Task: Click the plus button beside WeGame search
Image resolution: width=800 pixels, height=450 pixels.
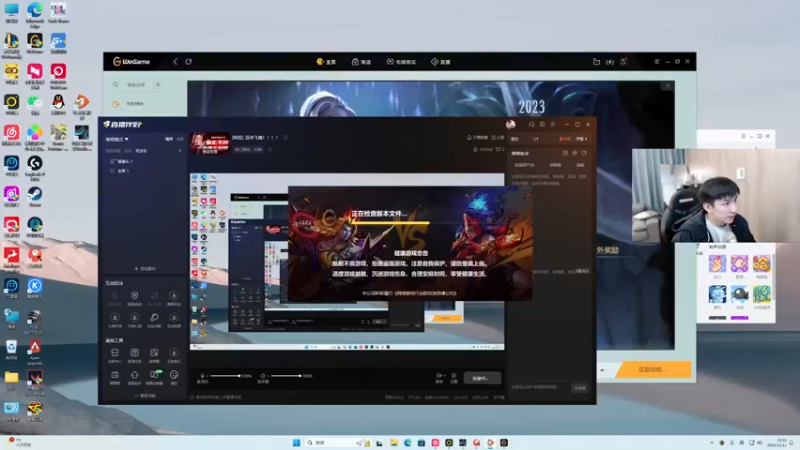Action: [x=158, y=85]
